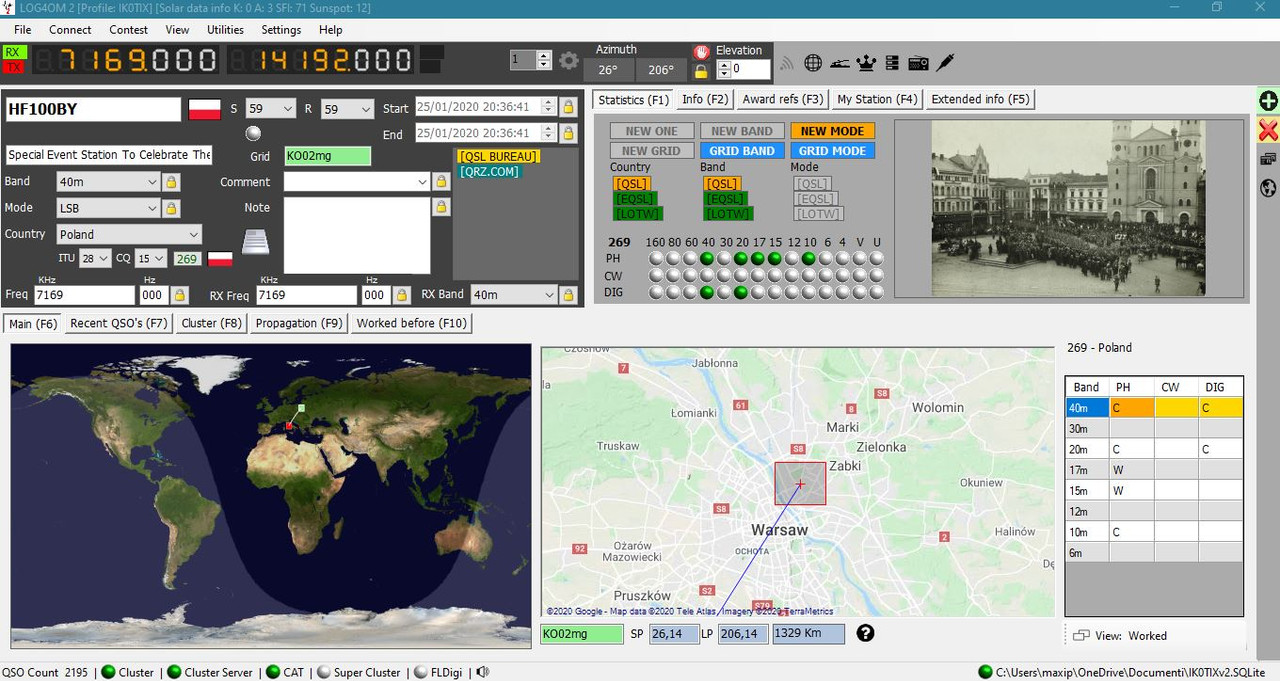Click the QSL card stack icon near Note

click(x=257, y=242)
